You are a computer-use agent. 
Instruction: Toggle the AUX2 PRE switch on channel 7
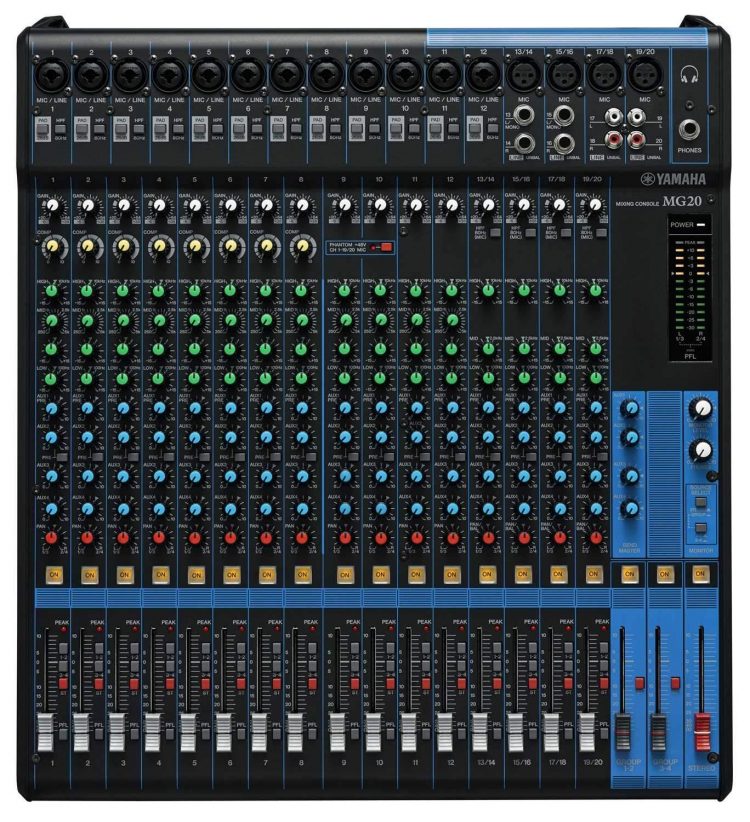pos(274,457)
